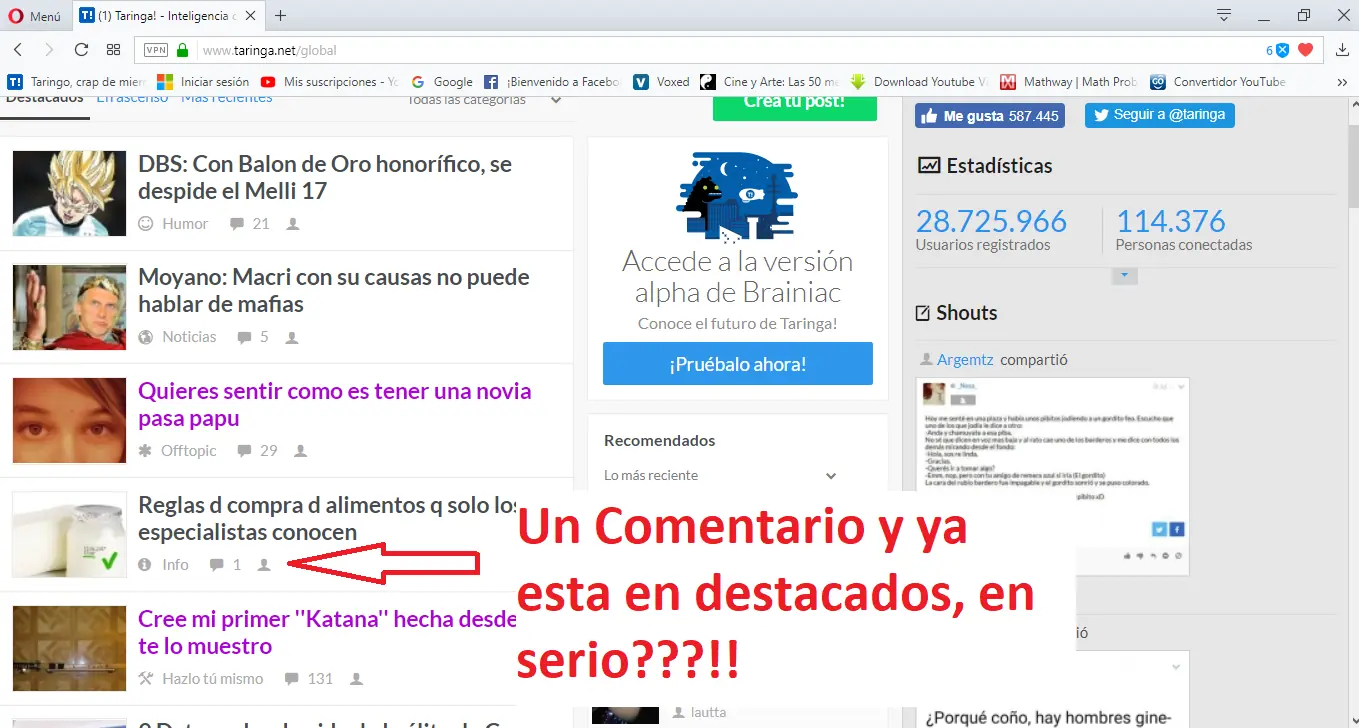Click comment bubble icon next to 1
This screenshot has height=728, width=1359.
(216, 565)
